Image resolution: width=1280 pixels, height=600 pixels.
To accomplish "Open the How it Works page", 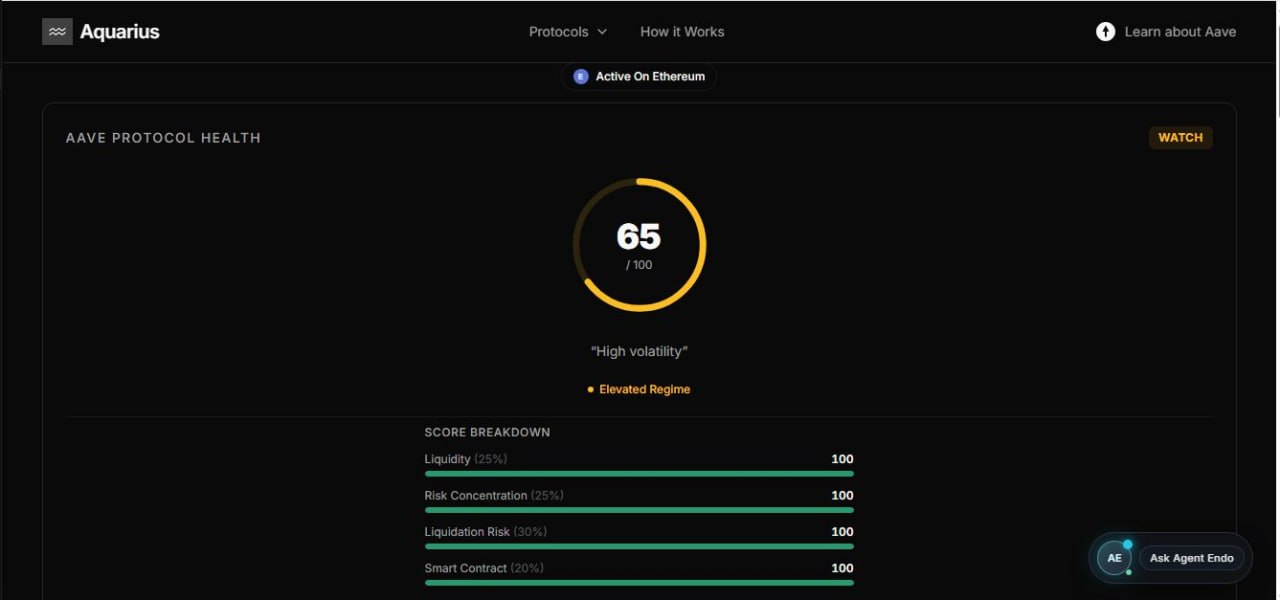I will [682, 32].
